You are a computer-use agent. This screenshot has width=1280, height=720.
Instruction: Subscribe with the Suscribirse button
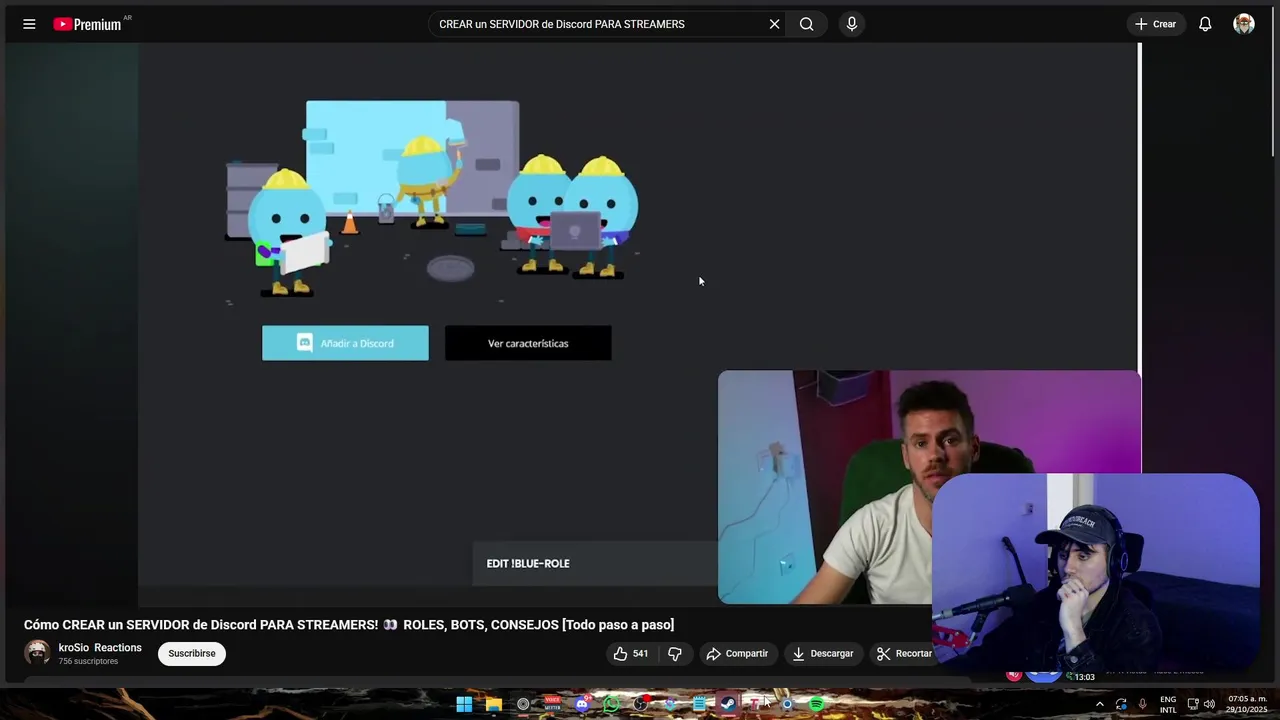[x=192, y=653]
